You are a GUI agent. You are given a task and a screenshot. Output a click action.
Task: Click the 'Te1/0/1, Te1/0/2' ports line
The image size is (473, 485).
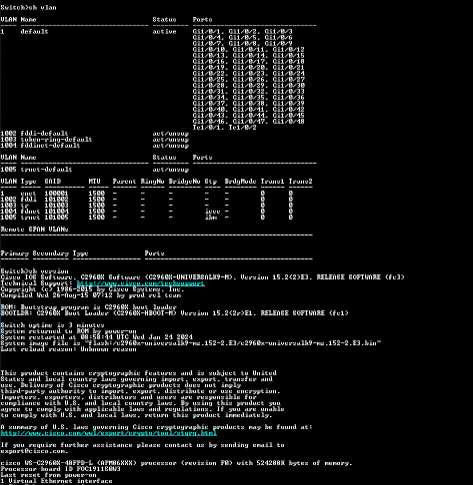click(x=224, y=127)
